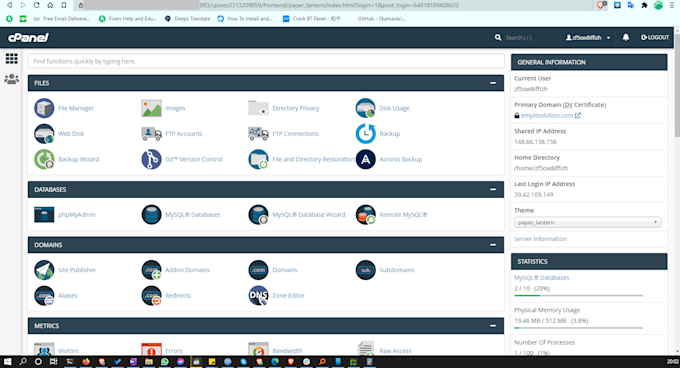The height and width of the screenshot is (368, 680).
Task: Click the Shared IP Address 148.66.138.156
Action: pos(535,142)
